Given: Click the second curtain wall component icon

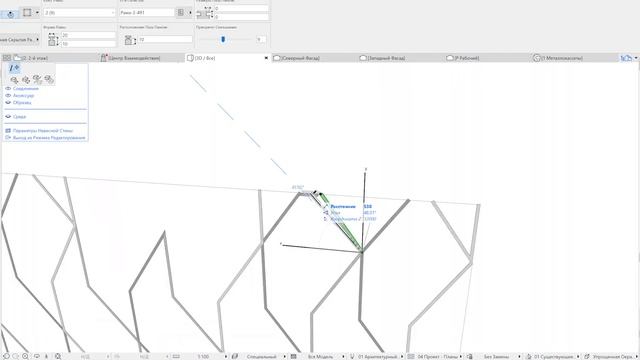Looking at the screenshot, I should tap(26, 80).
